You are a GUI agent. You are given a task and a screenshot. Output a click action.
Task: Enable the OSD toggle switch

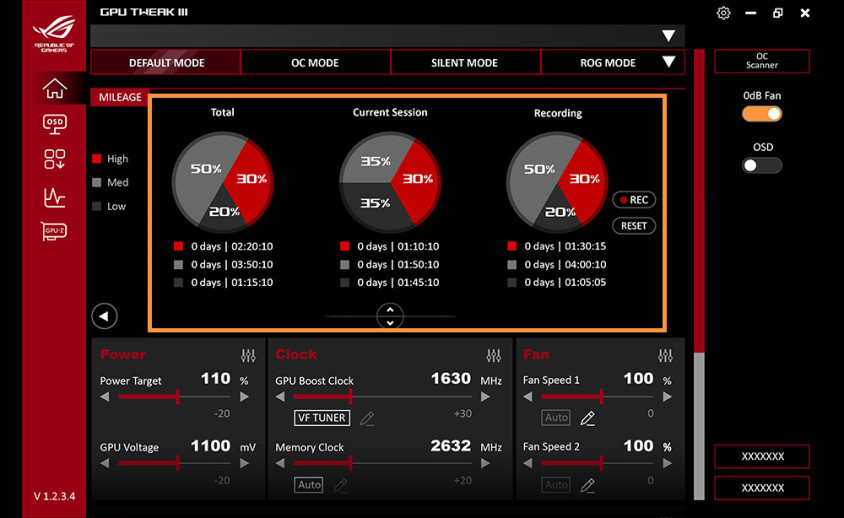[761, 165]
